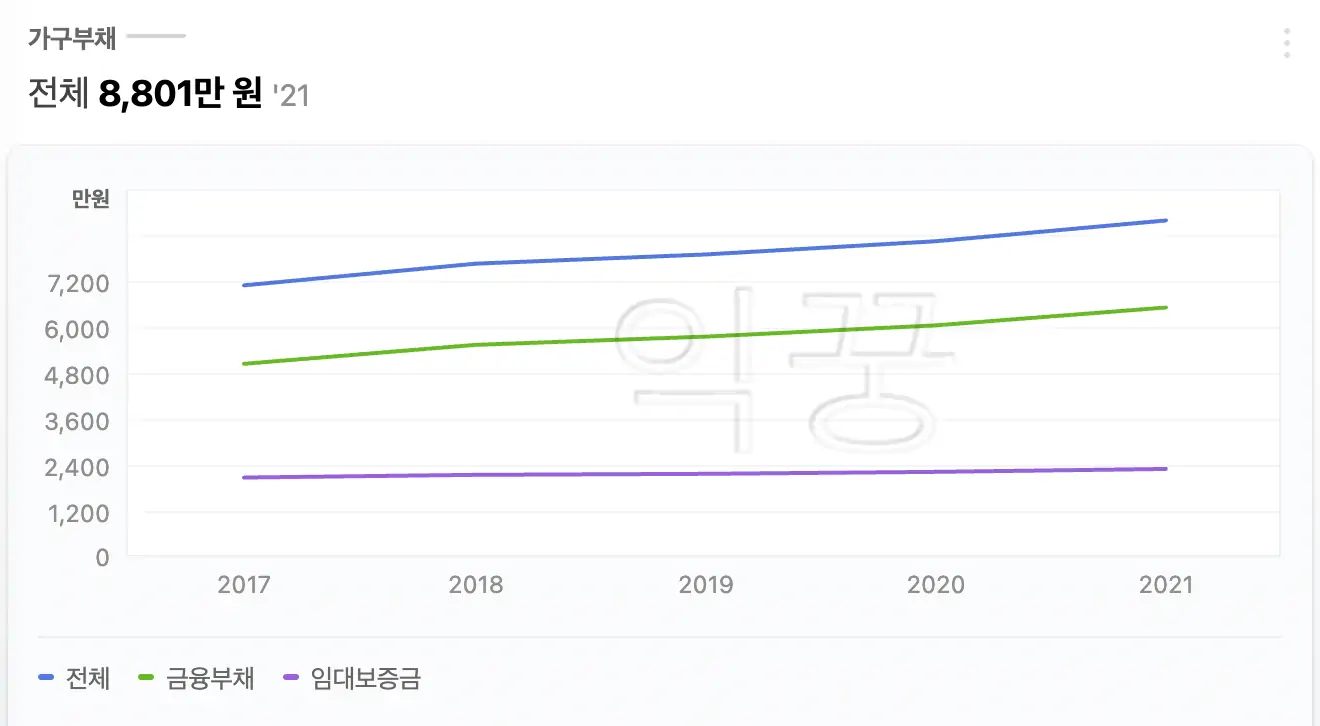Open year selection by clicking 2021 label
This screenshot has height=726, width=1320.
point(1164,583)
